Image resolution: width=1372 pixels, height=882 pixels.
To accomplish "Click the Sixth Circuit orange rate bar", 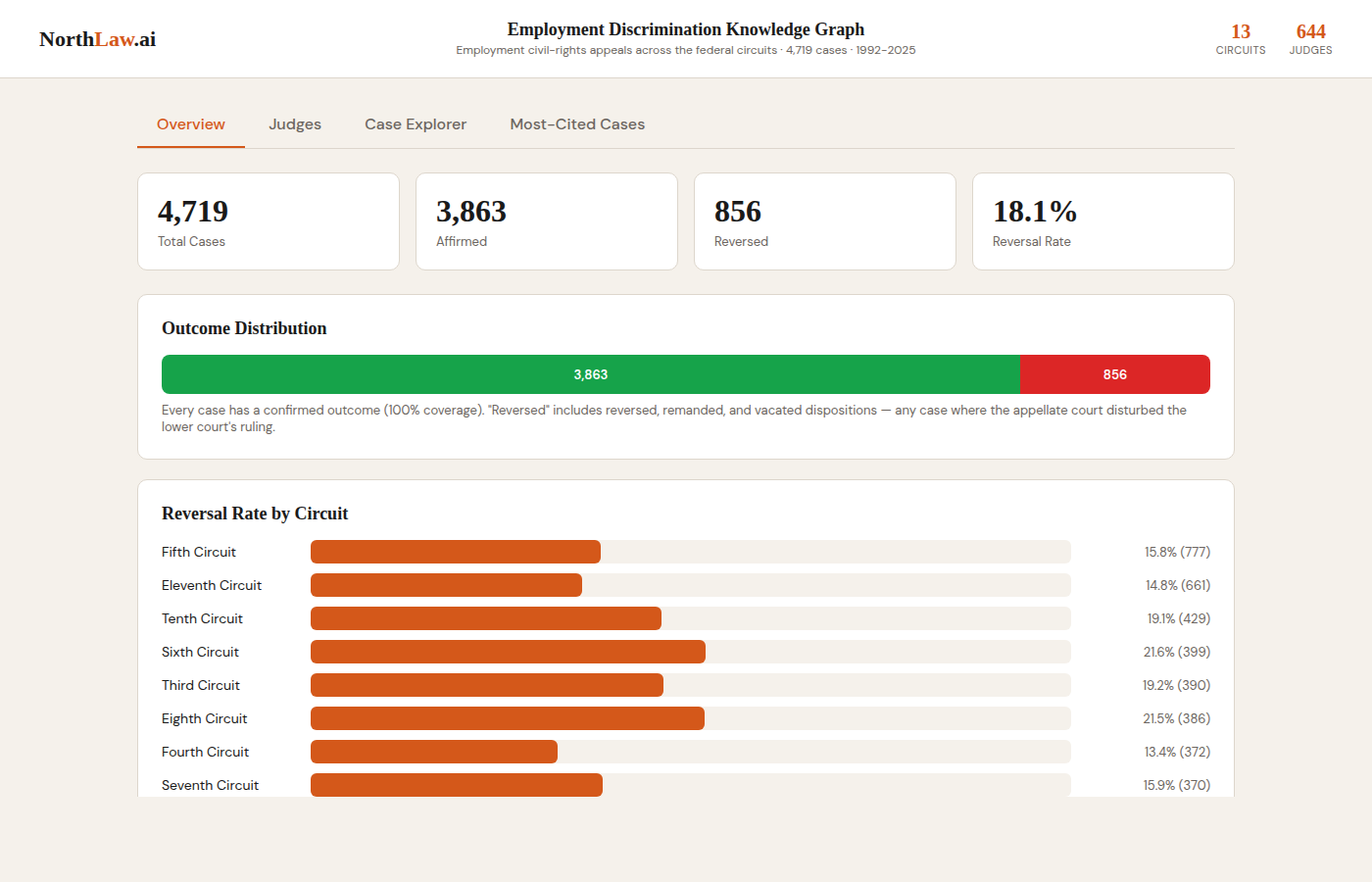I will point(508,652).
